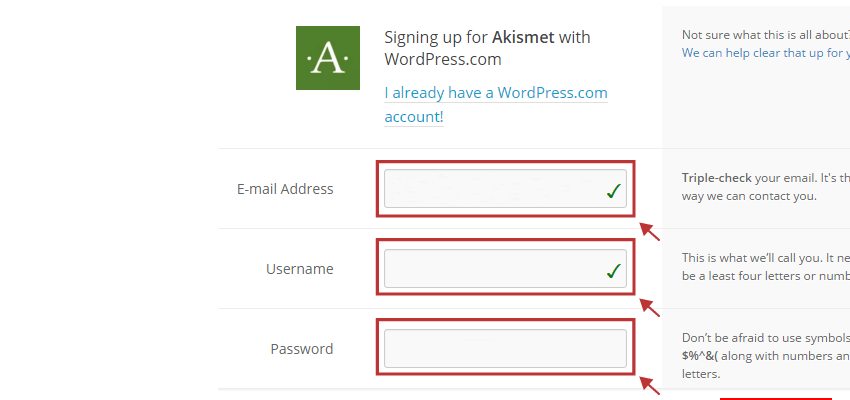The height and width of the screenshot is (400, 850).
Task: Click the red outlined button at the bottom
Action: [x=776, y=399]
